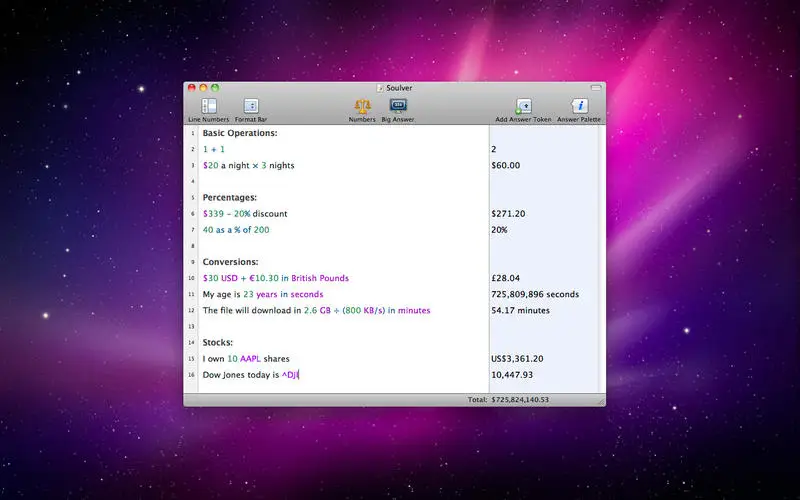
Task: Toggle Line Numbers in the toolbar
Action: (209, 110)
